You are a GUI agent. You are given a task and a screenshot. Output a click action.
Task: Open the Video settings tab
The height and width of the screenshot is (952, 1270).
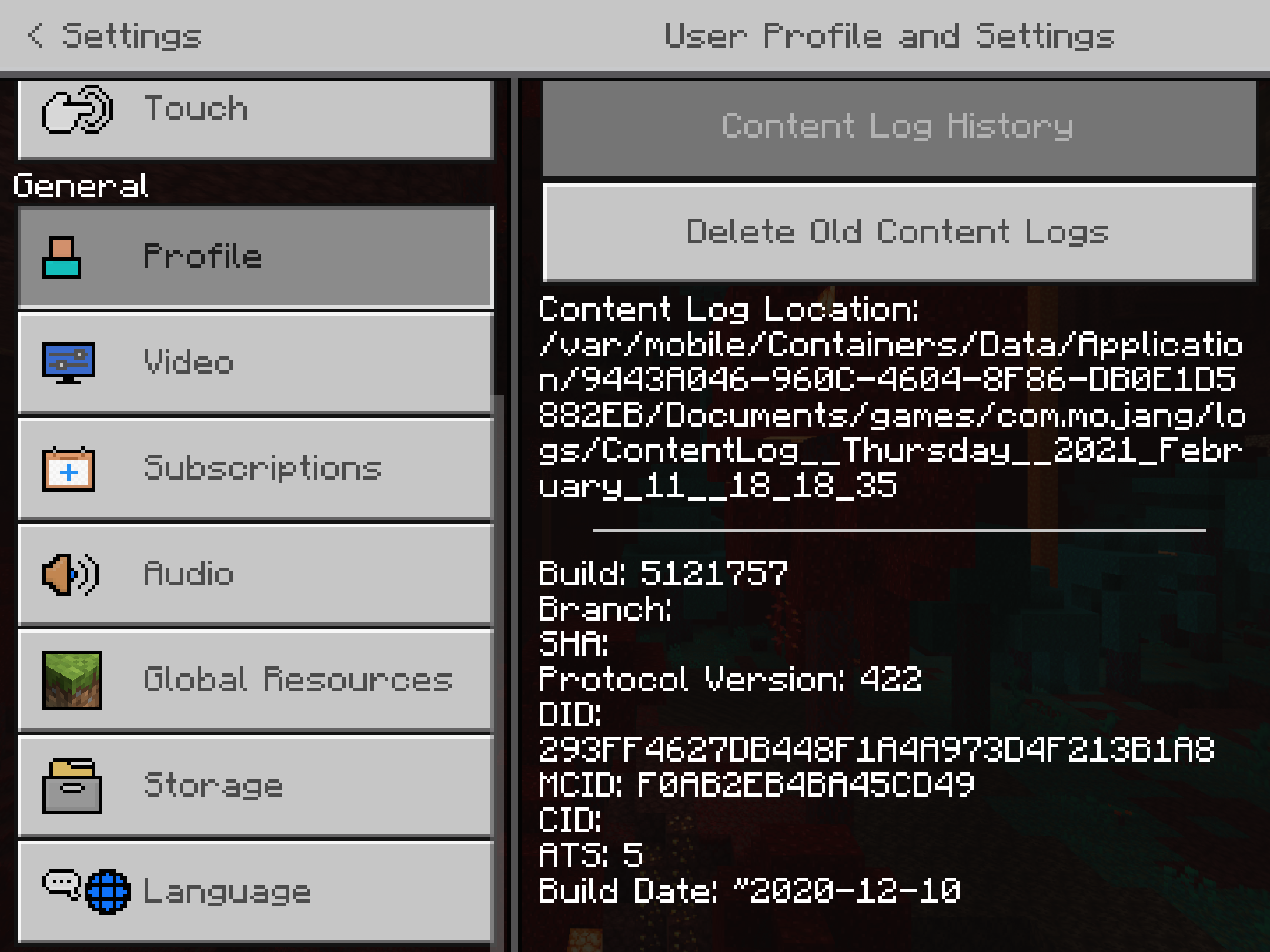pyautogui.click(x=256, y=363)
